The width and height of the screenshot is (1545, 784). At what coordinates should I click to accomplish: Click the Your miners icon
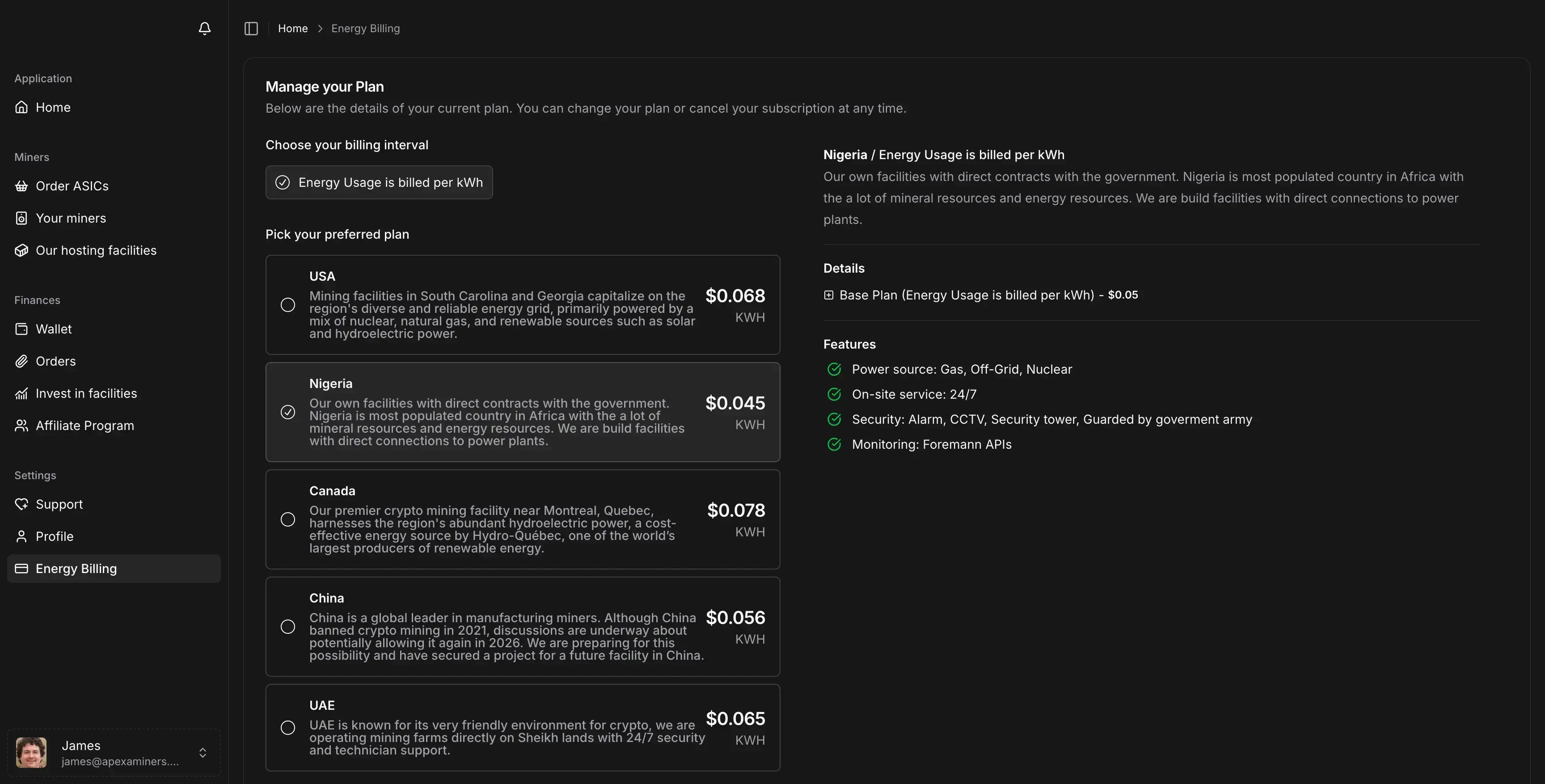(21, 218)
